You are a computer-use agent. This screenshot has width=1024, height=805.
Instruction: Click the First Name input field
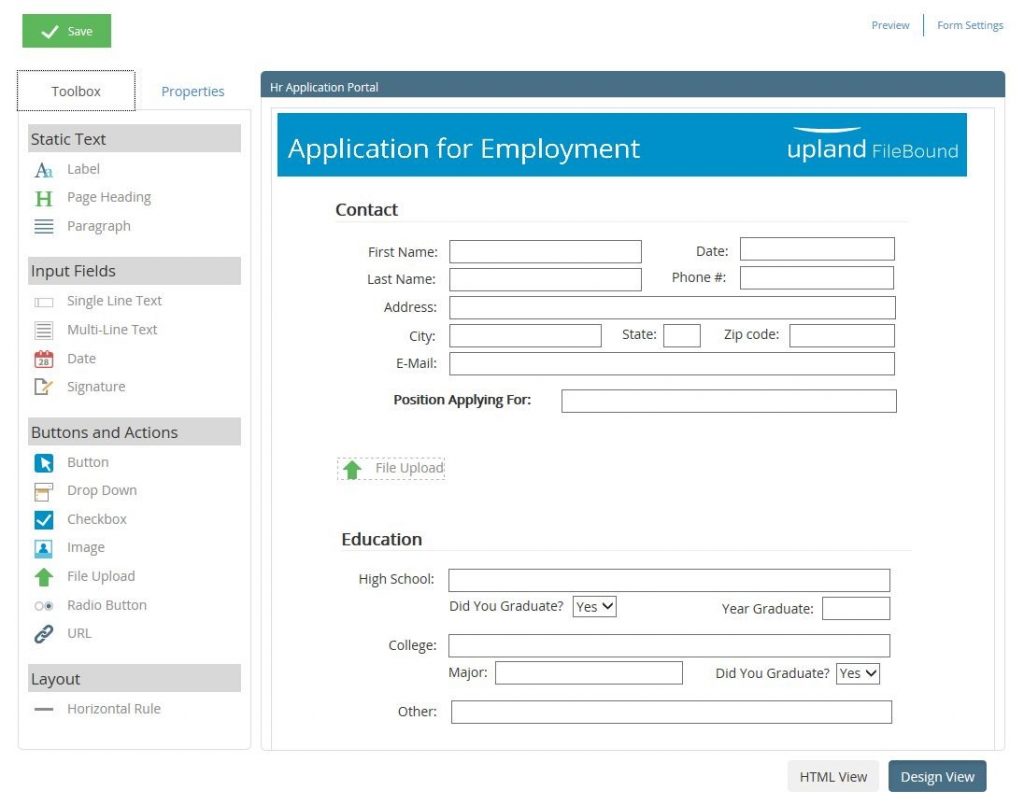tap(545, 251)
